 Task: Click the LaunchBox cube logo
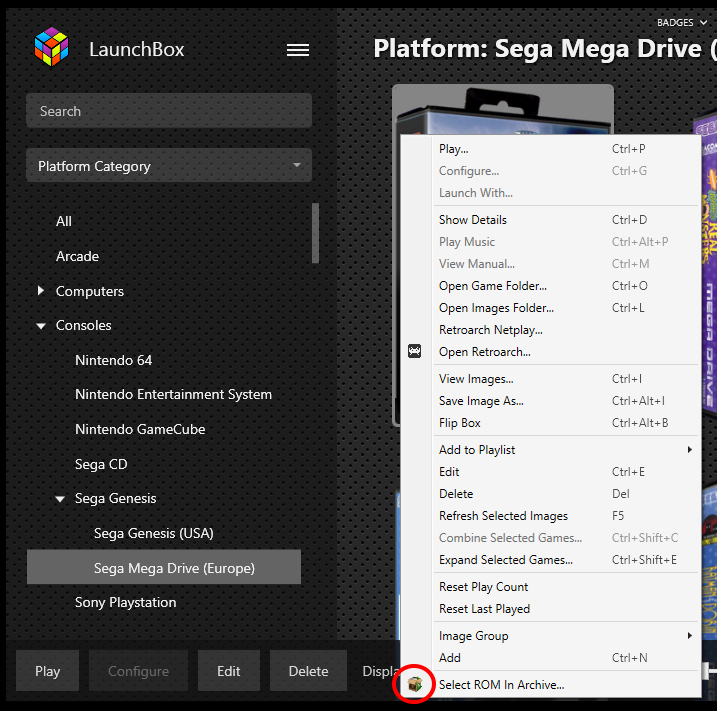(52, 48)
